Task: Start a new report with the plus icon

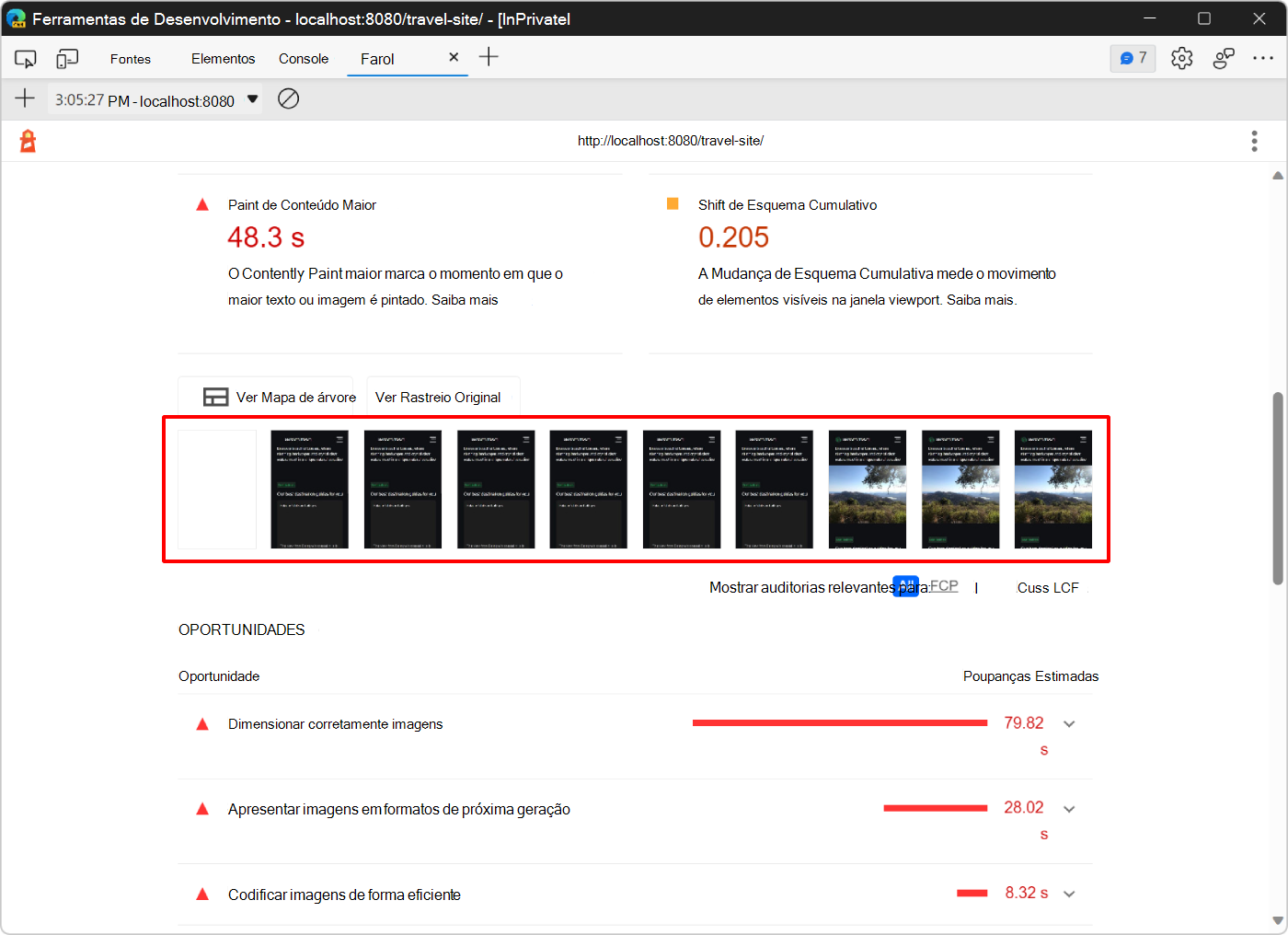Action: pos(25,99)
